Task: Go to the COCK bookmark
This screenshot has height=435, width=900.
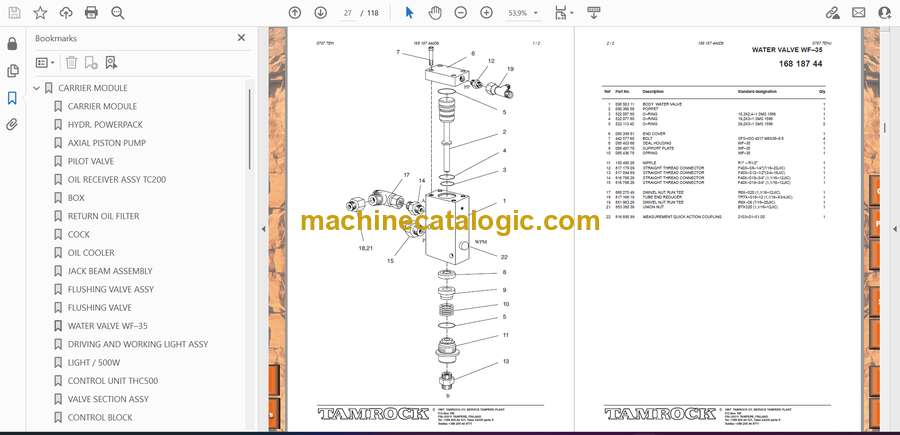Action: 79,235
